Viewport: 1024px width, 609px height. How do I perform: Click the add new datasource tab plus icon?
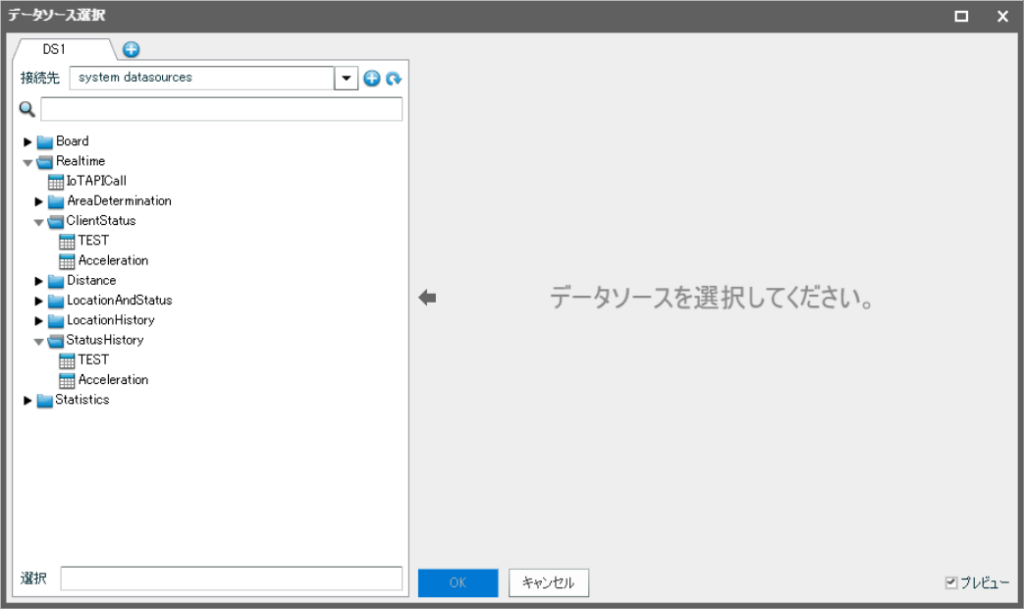pyautogui.click(x=131, y=49)
